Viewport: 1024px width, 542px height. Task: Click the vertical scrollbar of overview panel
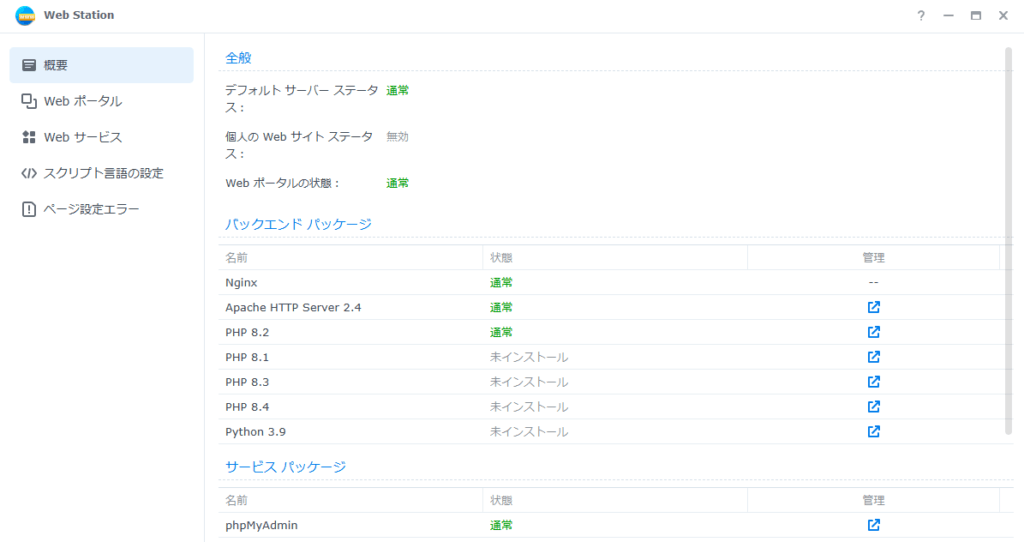pos(1008,240)
